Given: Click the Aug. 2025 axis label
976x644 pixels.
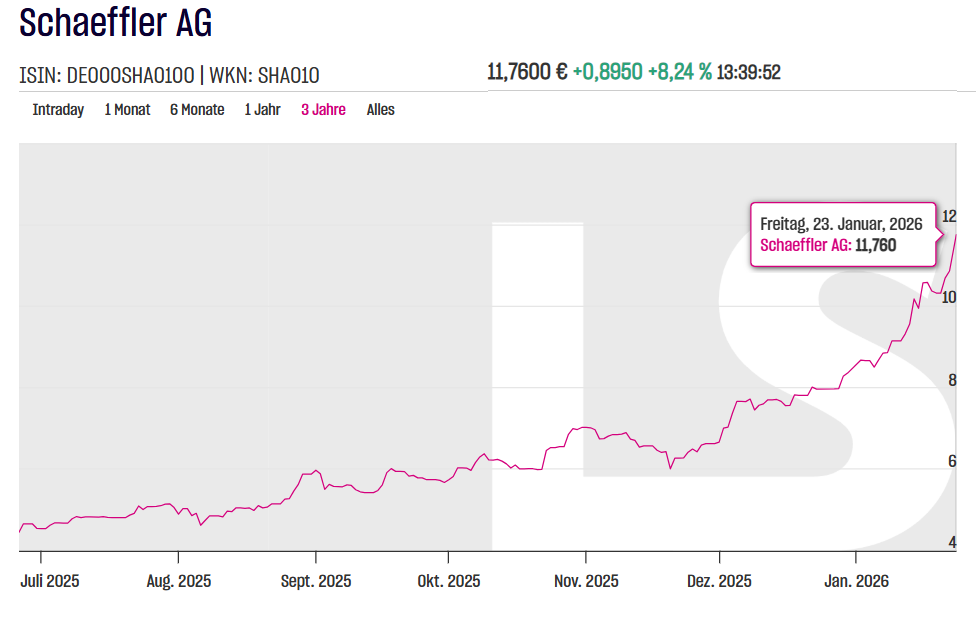Looking at the screenshot, I should pos(178,581).
